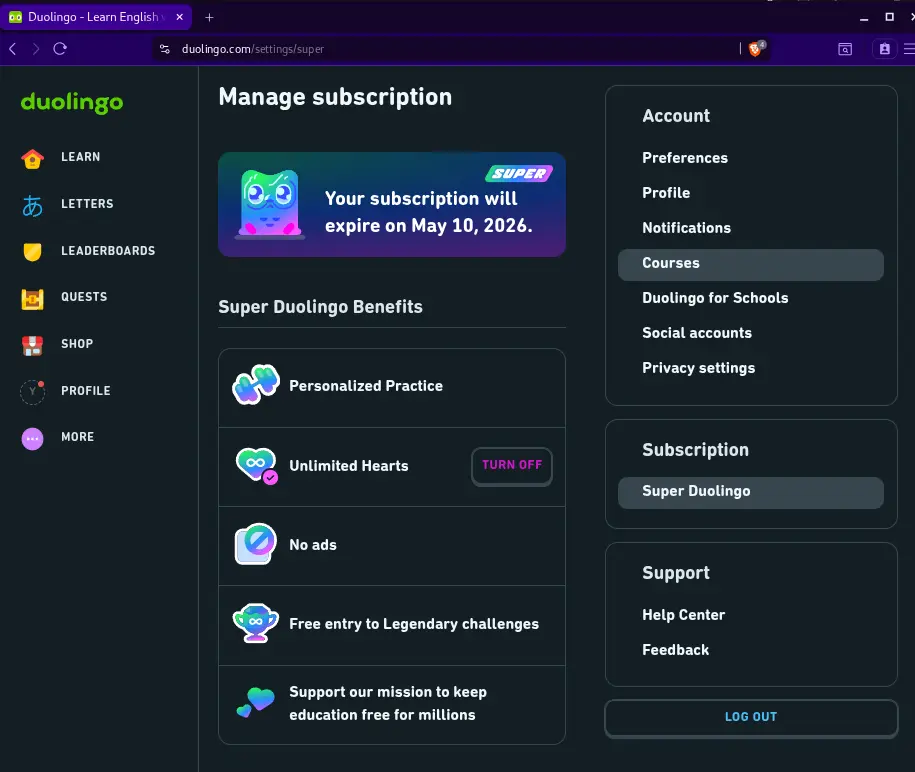
Task: Open Letters hiragana icon in sidebar
Action: pyautogui.click(x=33, y=205)
